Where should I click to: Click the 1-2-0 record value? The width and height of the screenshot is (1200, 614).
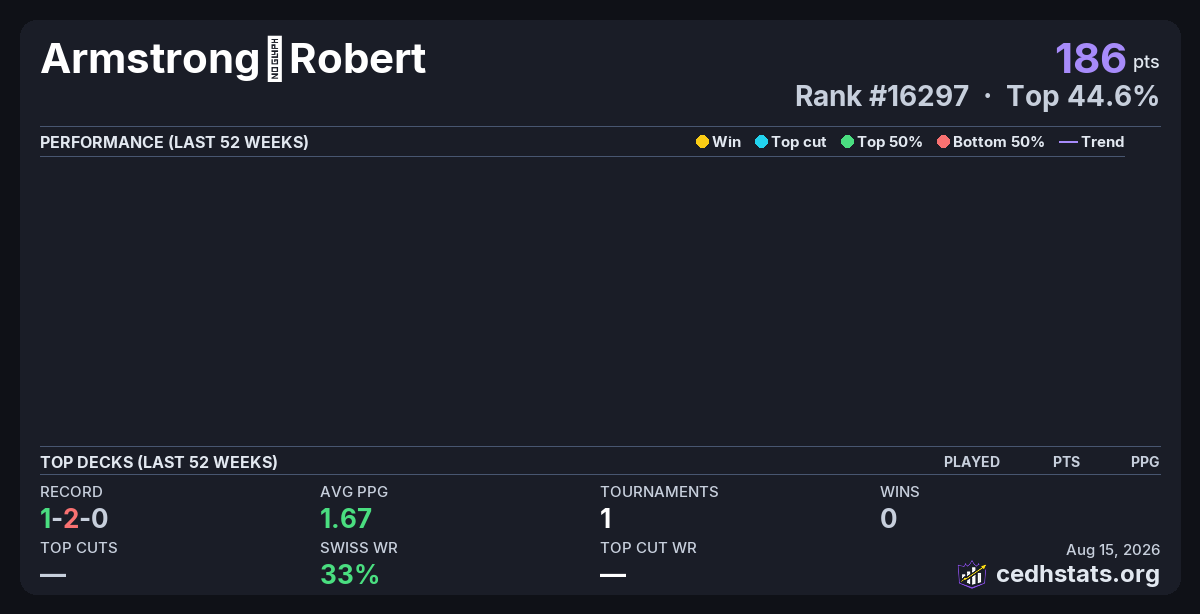tap(74, 518)
